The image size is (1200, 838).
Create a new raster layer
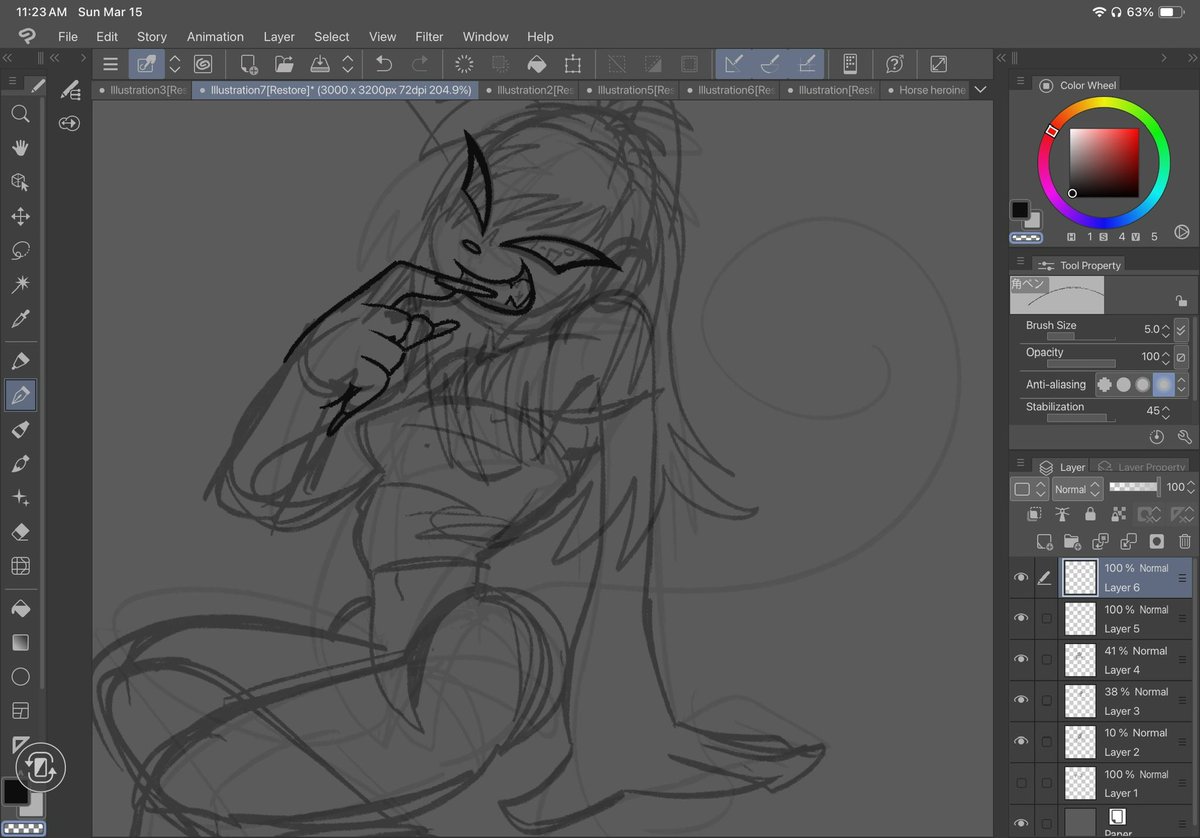[x=1044, y=541]
